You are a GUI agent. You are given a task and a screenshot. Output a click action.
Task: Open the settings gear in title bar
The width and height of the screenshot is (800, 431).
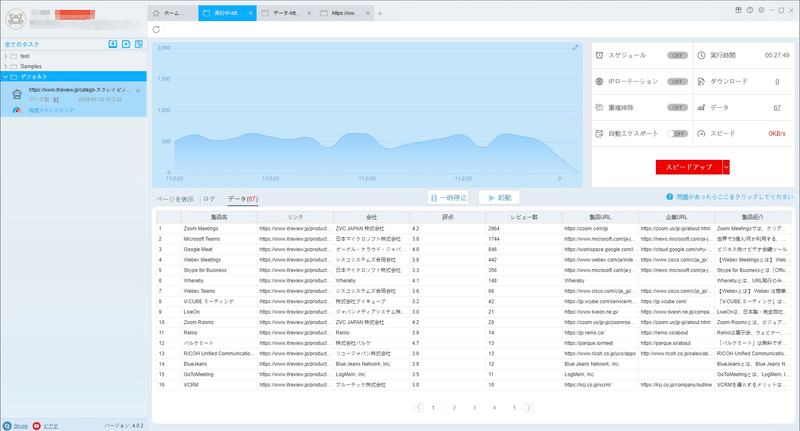pos(761,10)
